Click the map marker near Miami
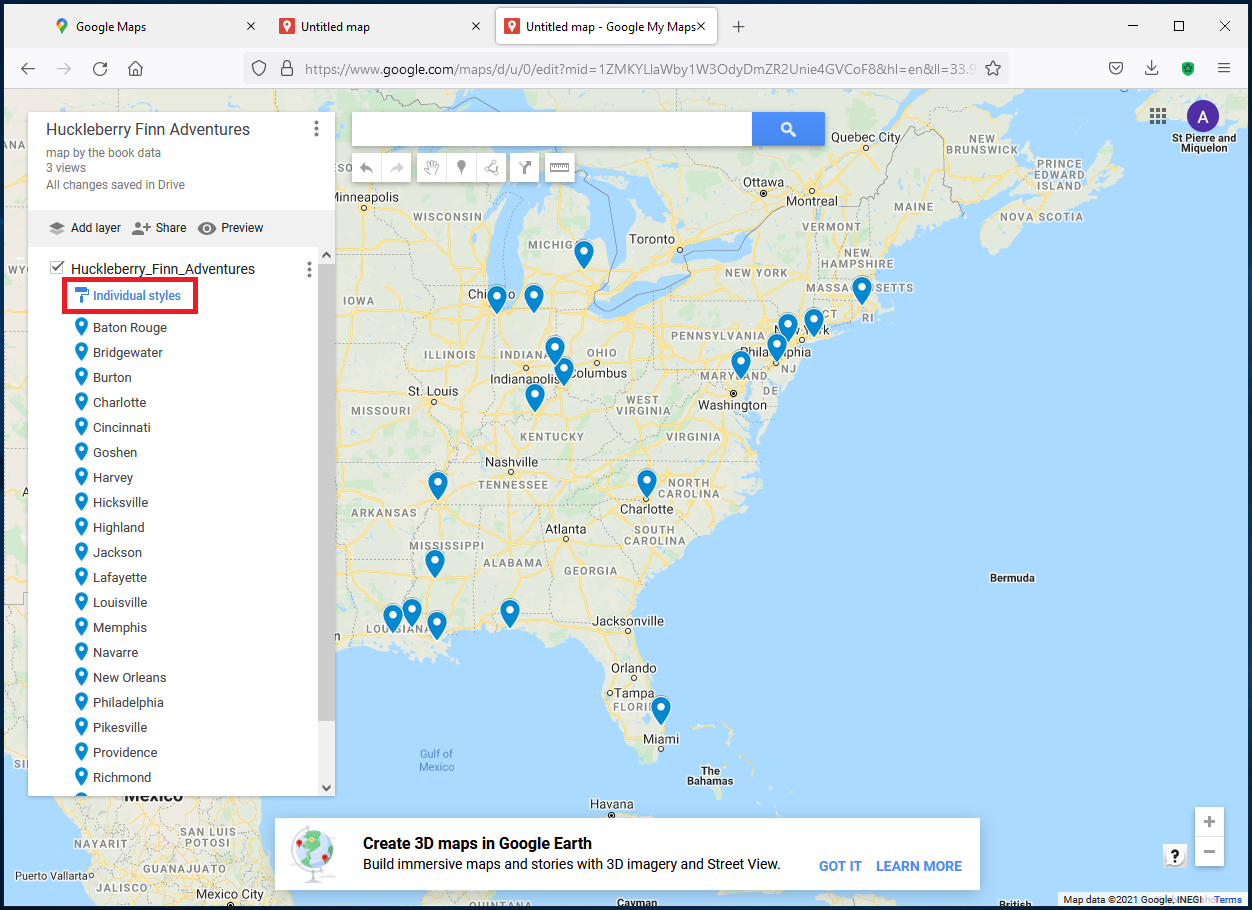This screenshot has height=910, width=1252. [660, 709]
